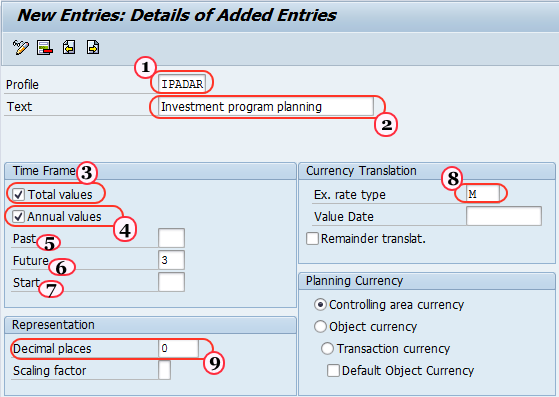Viewport: 559px width, 397px height.
Task: Focus the Past years input field
Action: 171,238
